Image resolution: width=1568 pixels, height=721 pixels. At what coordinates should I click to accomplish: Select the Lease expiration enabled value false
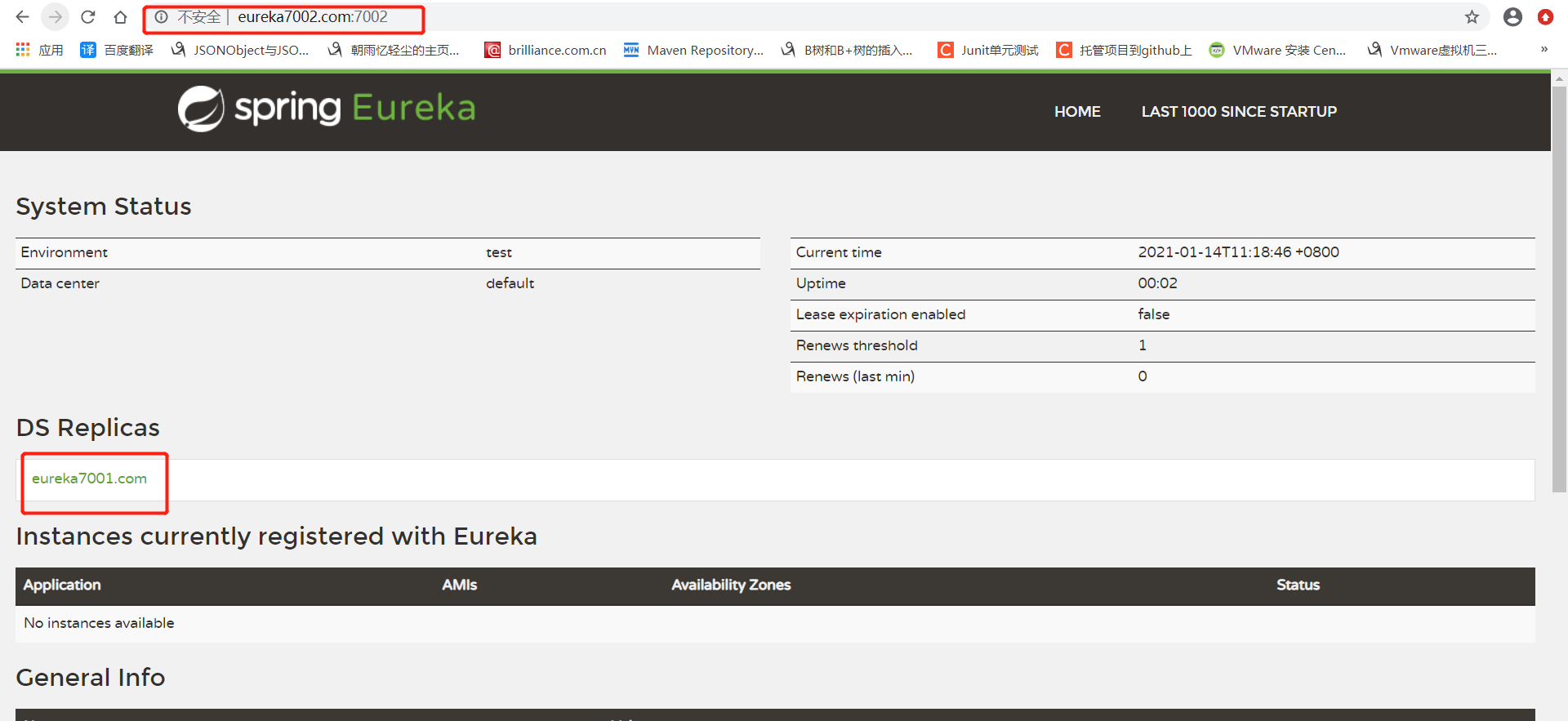tap(1153, 314)
